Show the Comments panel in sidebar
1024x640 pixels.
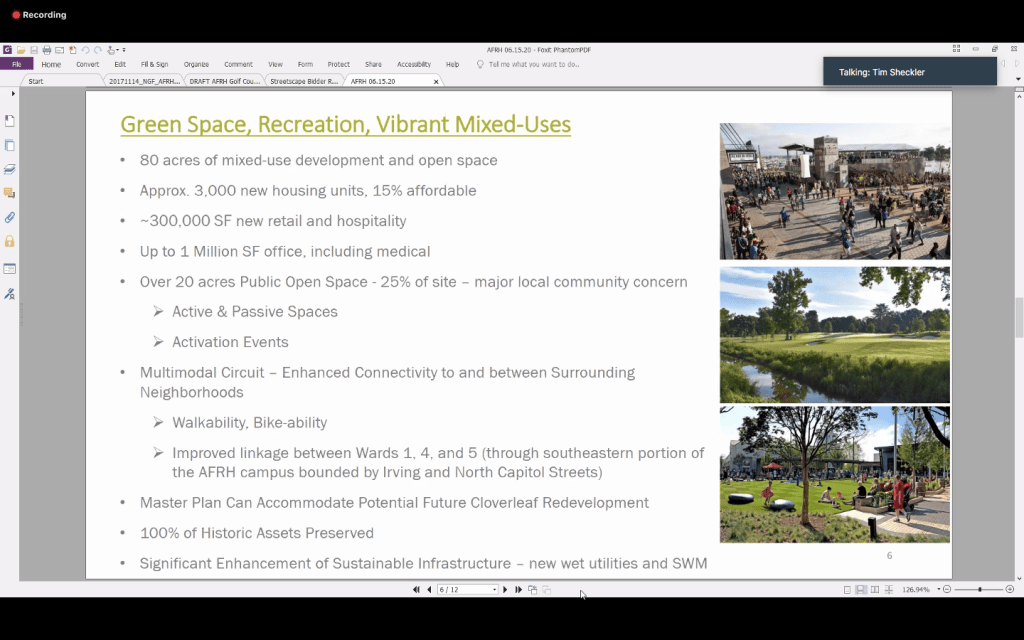click(x=10, y=193)
